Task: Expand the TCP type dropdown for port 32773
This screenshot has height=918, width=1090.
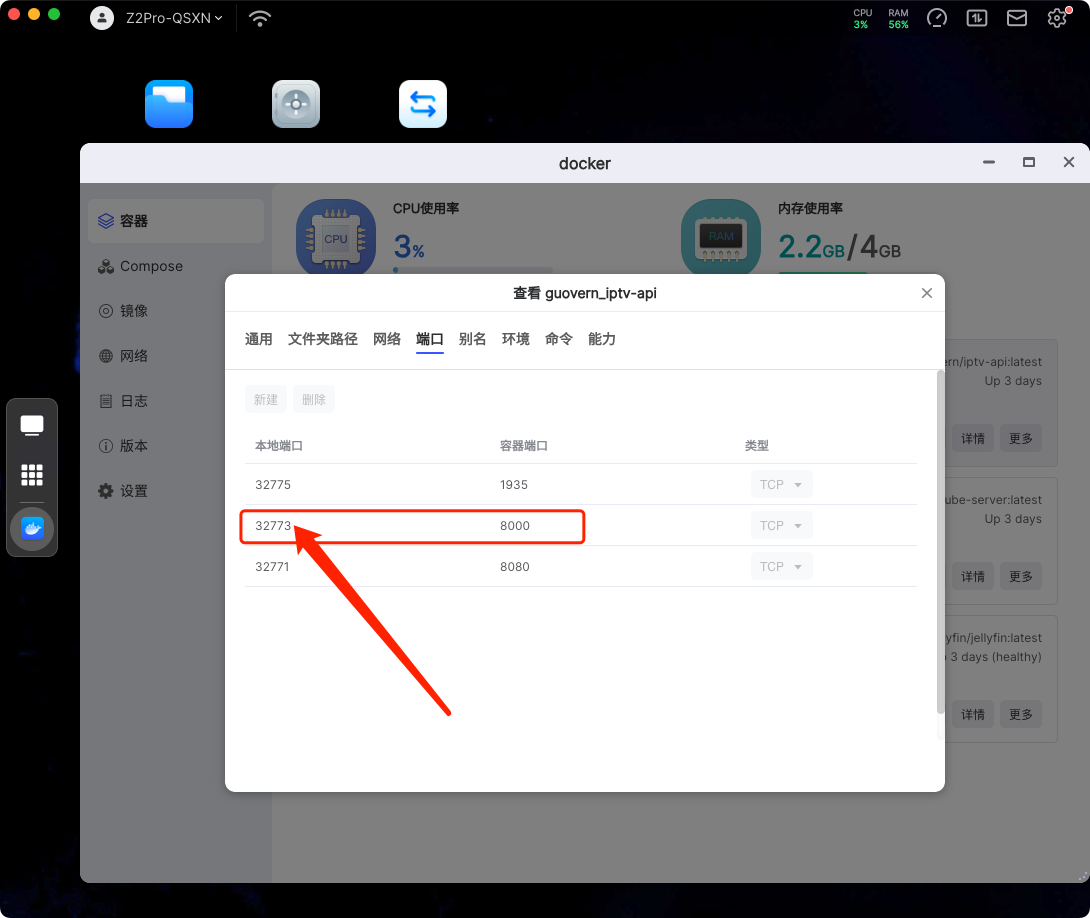Action: 781,526
